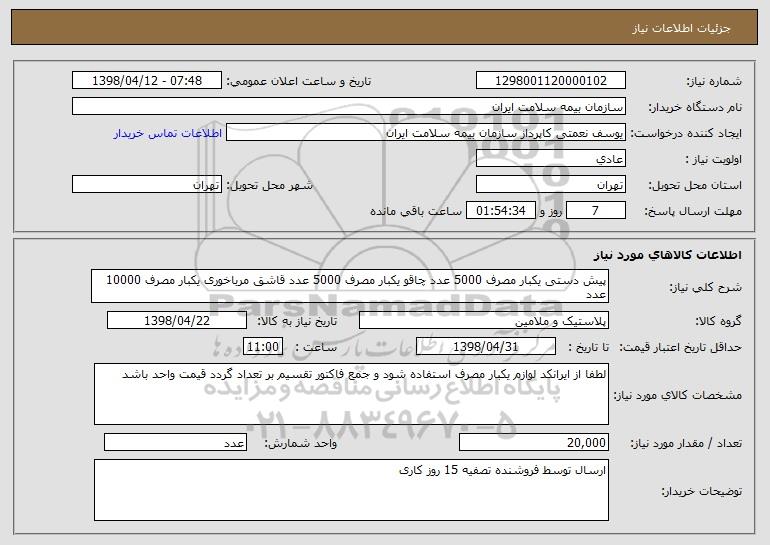This screenshot has width=770, height=545.
Task: Click the item specifications text area
Action: coord(351,394)
